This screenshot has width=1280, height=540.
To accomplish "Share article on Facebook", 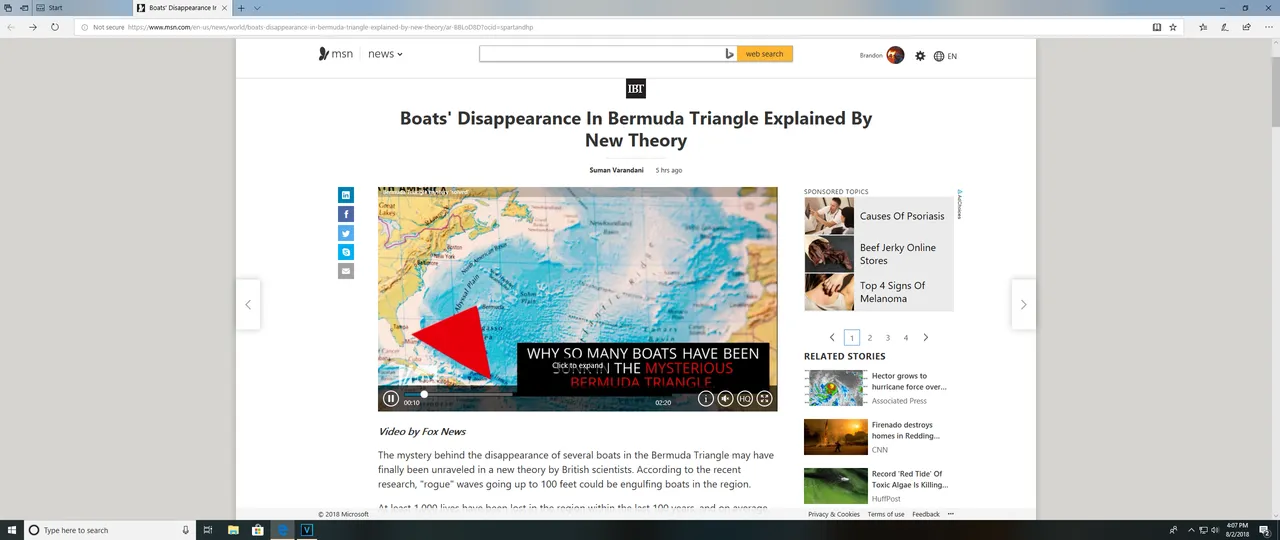I will [x=346, y=214].
